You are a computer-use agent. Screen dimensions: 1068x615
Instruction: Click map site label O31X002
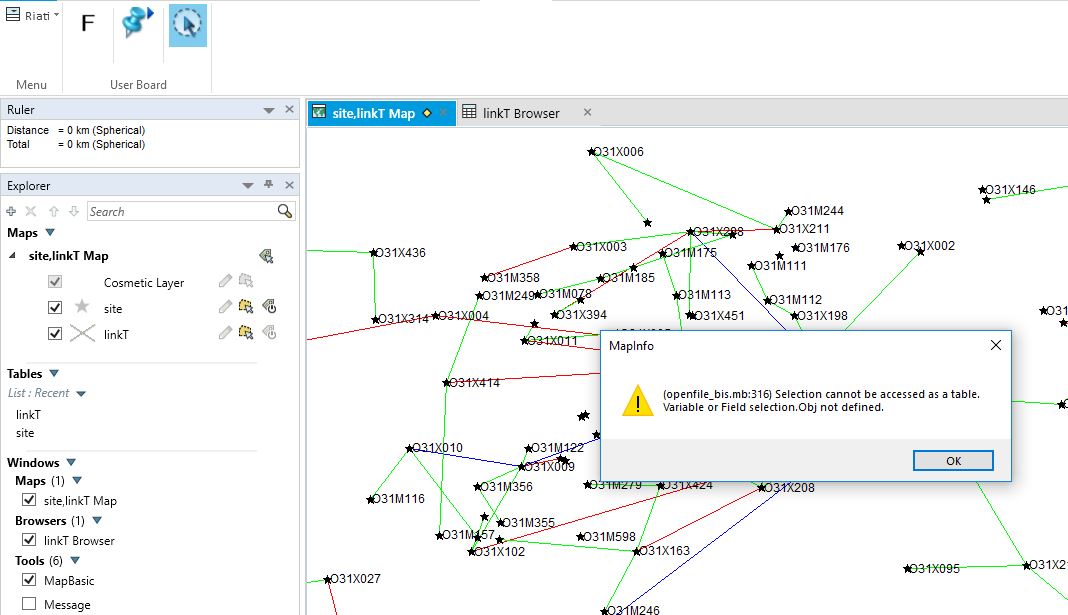coord(930,246)
